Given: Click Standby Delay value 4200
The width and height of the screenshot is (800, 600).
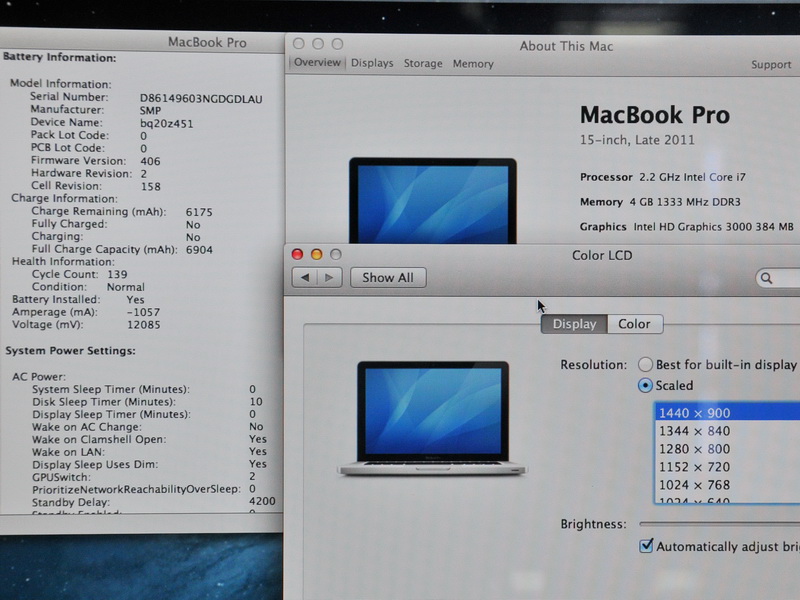Looking at the screenshot, I should pos(262,501).
